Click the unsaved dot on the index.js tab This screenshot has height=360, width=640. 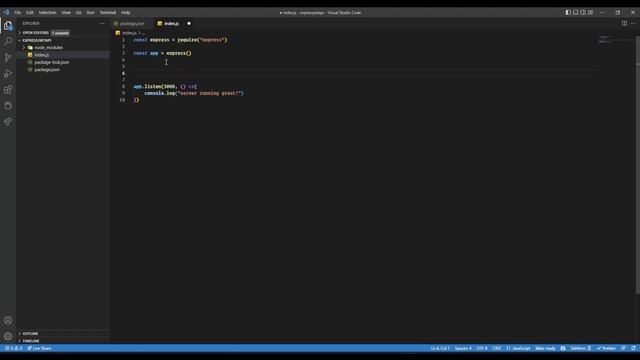coord(189,24)
